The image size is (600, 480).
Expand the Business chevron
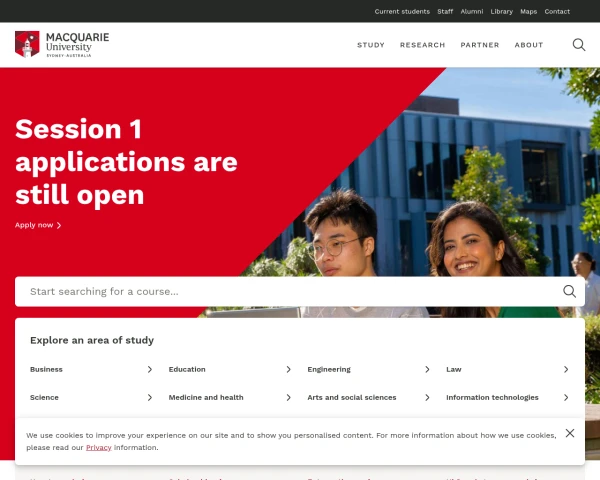click(150, 369)
